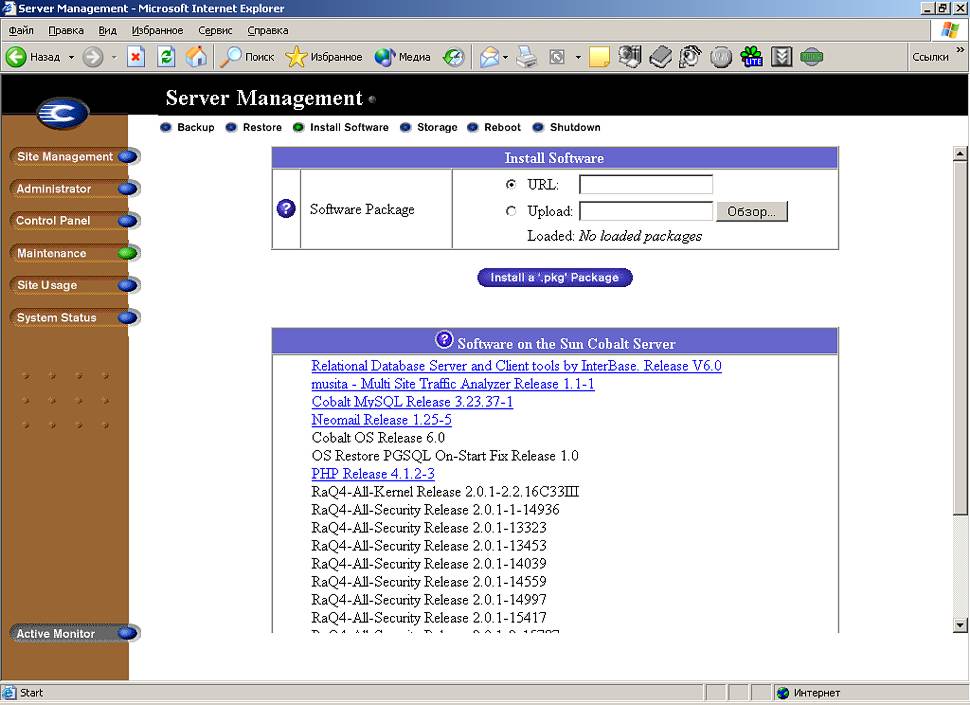Screen dimensions: 970x705
Task: Click the double down-arrow download icon
Action: pyautogui.click(x=782, y=57)
